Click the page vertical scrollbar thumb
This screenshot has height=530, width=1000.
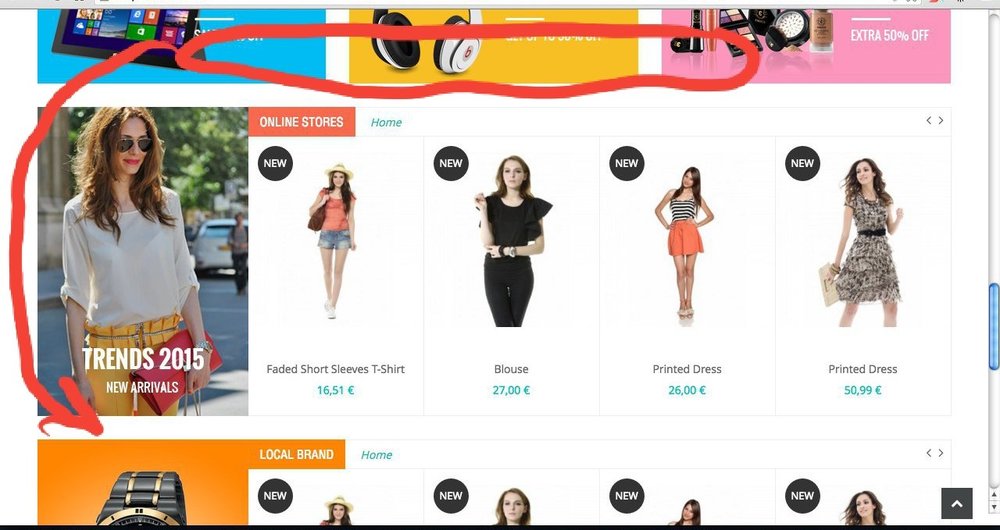(994, 326)
